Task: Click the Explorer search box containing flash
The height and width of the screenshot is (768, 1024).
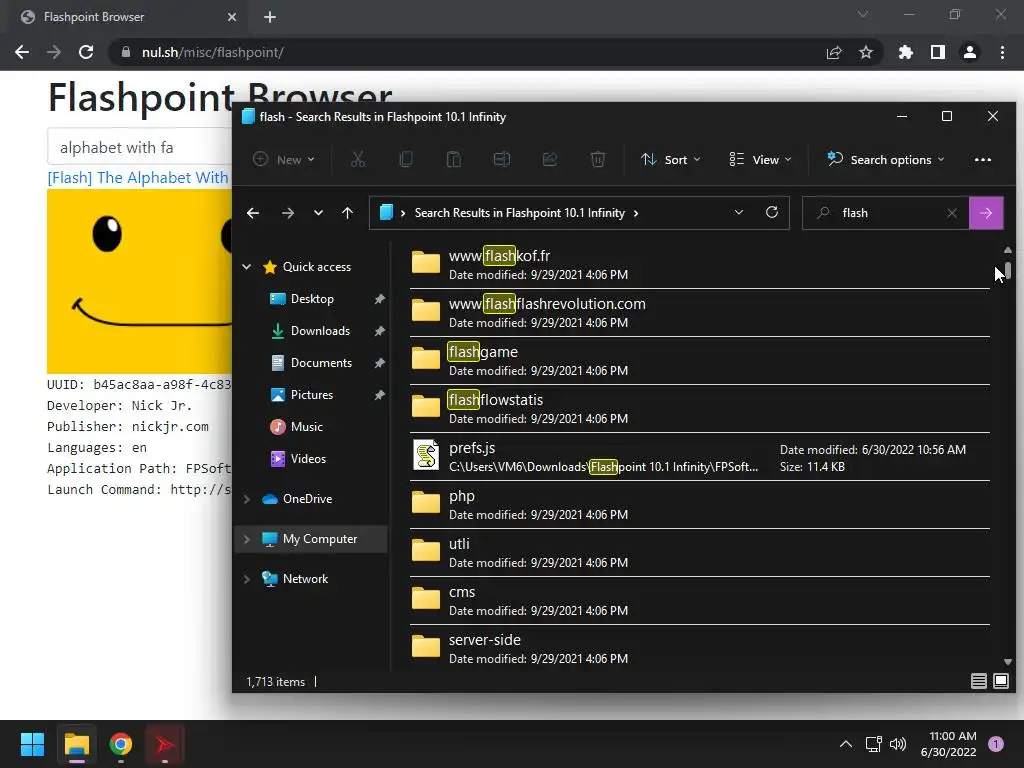Action: tap(887, 213)
